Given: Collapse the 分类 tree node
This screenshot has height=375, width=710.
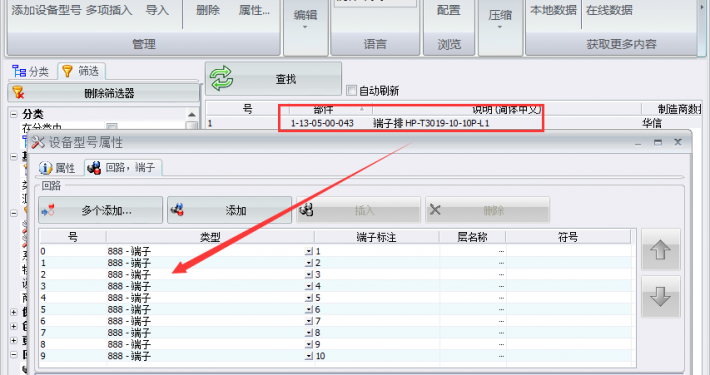Looking at the screenshot, I should 14,114.
